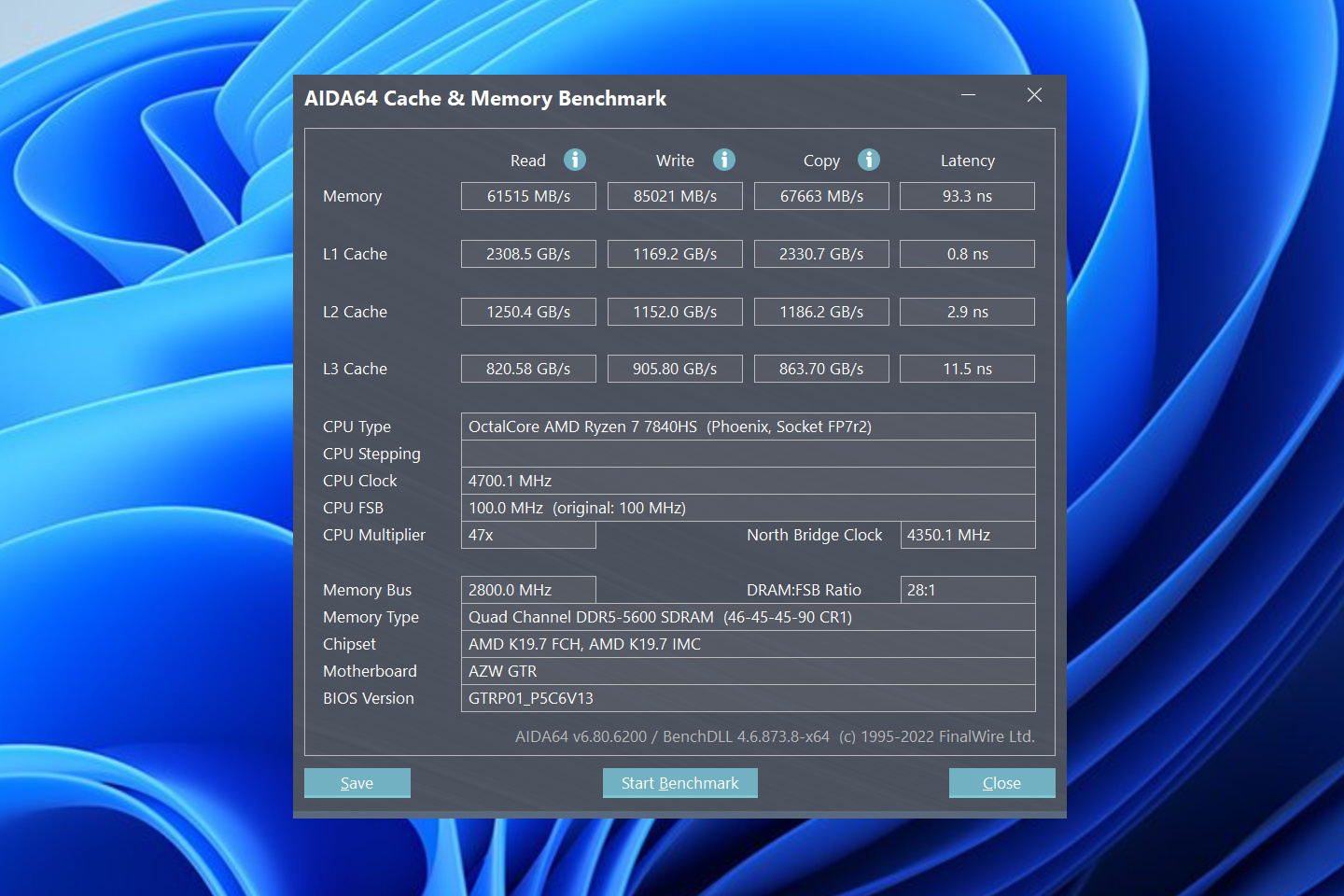Viewport: 1344px width, 896px height.
Task: Click the L1 Cache row label
Action: [355, 254]
